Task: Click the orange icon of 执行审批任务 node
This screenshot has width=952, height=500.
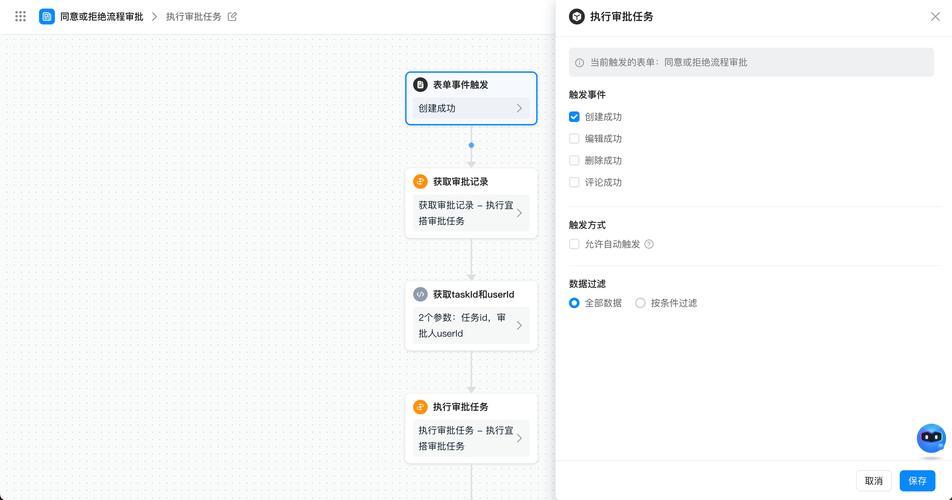Action: coord(420,407)
